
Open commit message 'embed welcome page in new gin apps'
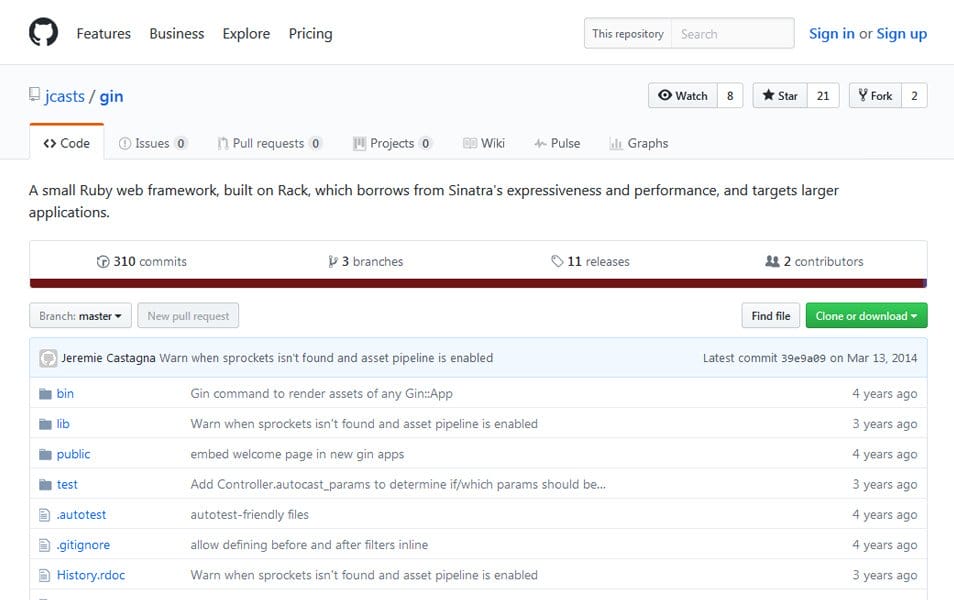pyautogui.click(x=297, y=455)
